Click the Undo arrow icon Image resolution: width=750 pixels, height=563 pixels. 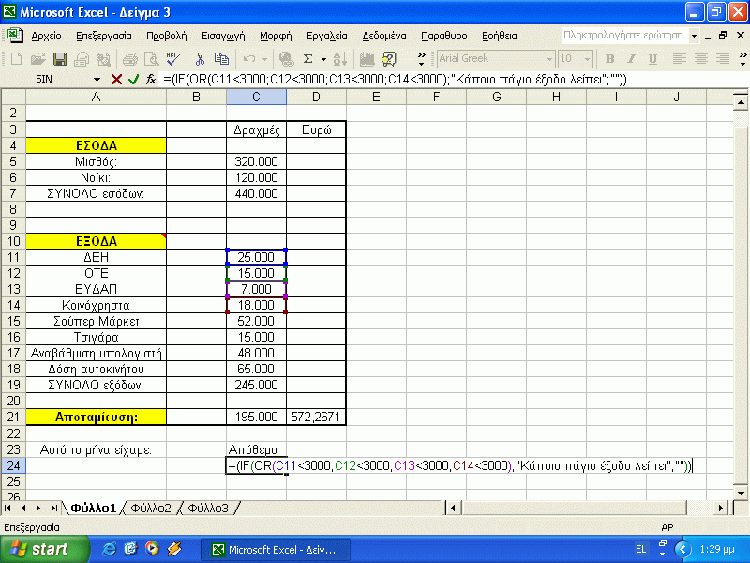[x=249, y=59]
